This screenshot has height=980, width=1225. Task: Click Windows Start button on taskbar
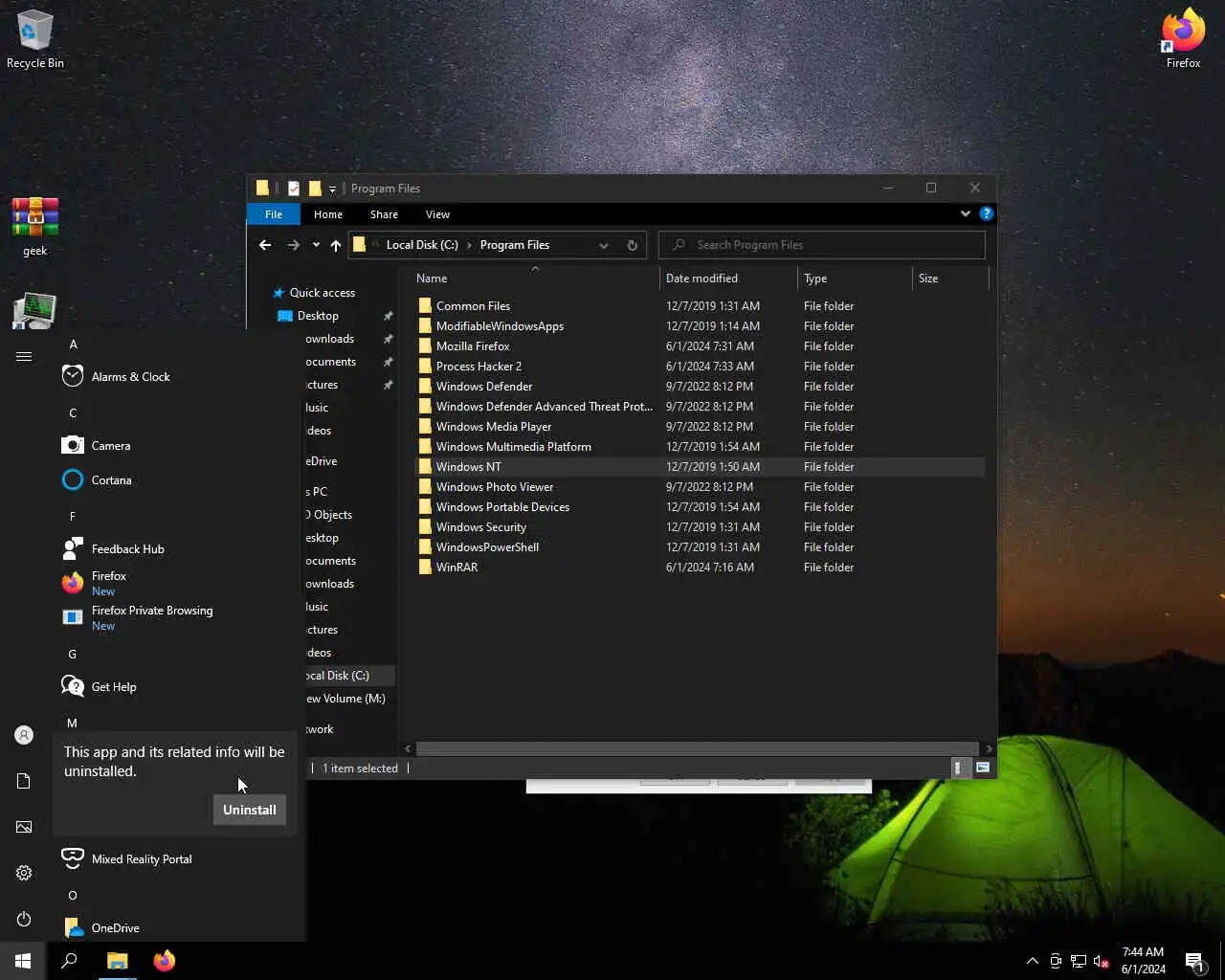point(23,961)
